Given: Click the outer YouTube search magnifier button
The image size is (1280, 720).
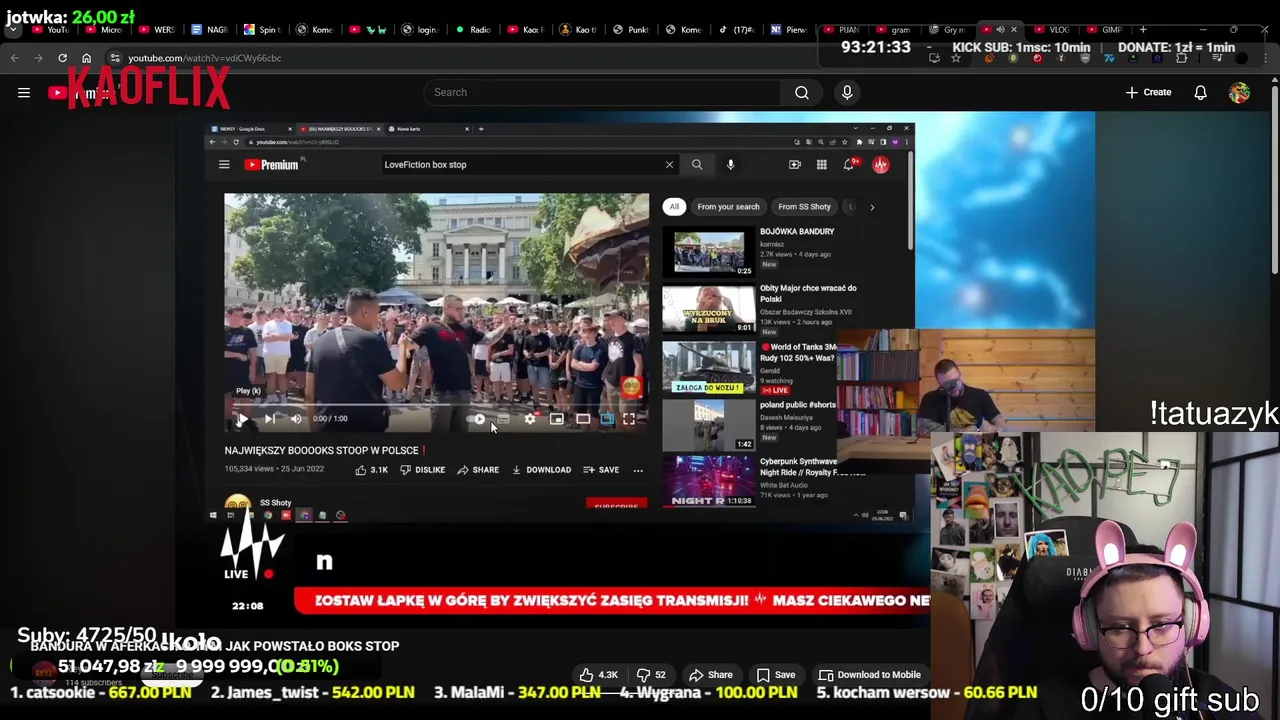Looking at the screenshot, I should pyautogui.click(x=802, y=92).
